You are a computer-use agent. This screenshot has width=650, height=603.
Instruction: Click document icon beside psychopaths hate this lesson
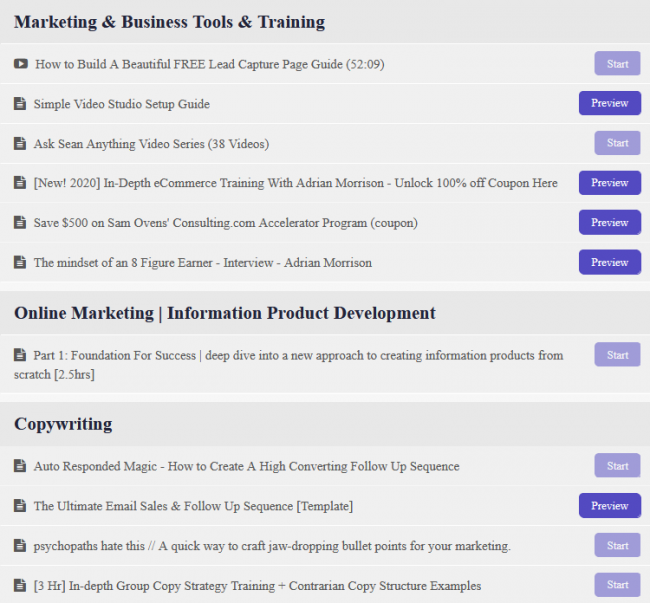pos(20,546)
